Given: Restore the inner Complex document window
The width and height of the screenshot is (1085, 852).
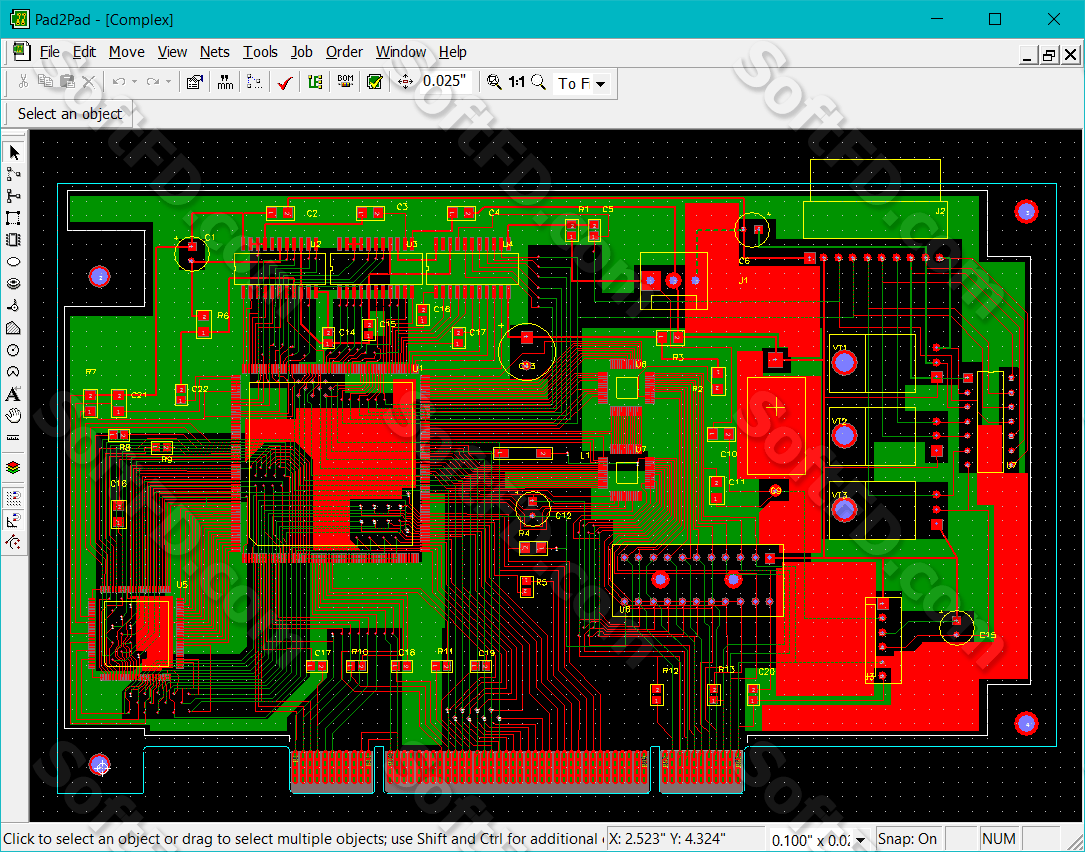Looking at the screenshot, I should (1049, 55).
